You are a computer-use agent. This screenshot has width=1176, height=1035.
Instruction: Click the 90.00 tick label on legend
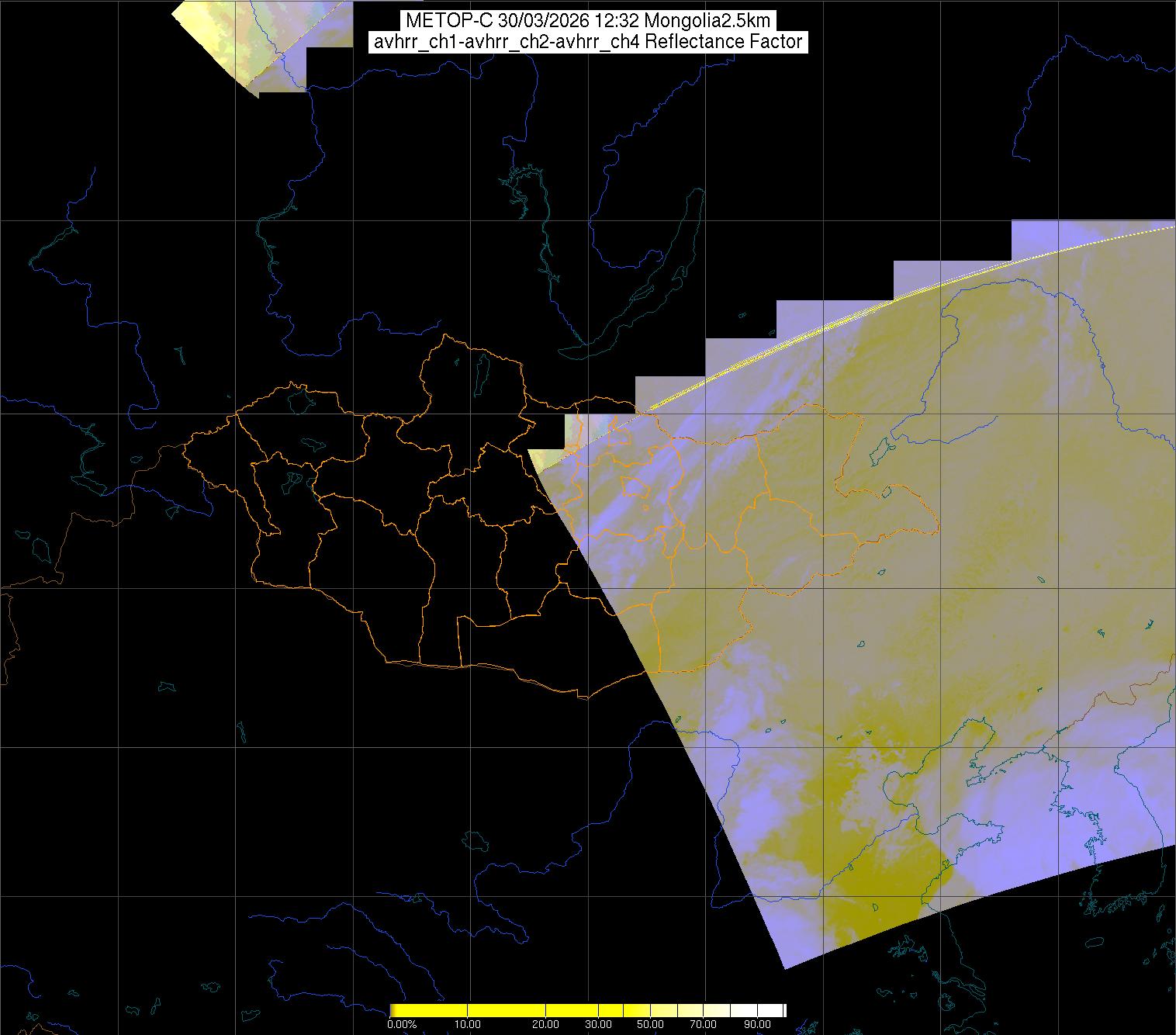[756, 1024]
